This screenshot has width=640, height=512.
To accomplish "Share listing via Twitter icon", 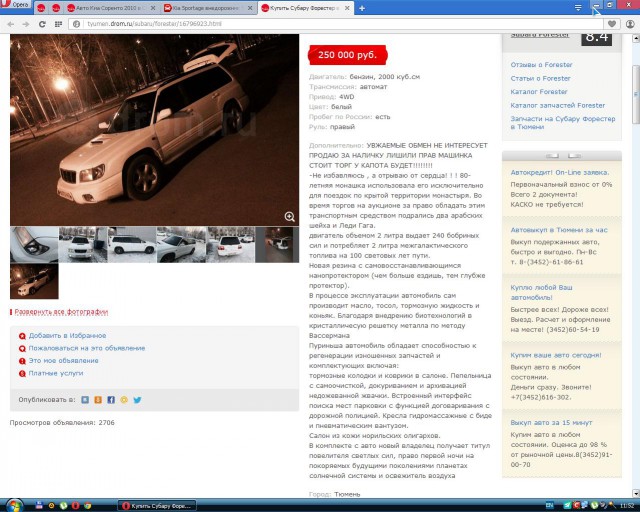I will pos(137,399).
